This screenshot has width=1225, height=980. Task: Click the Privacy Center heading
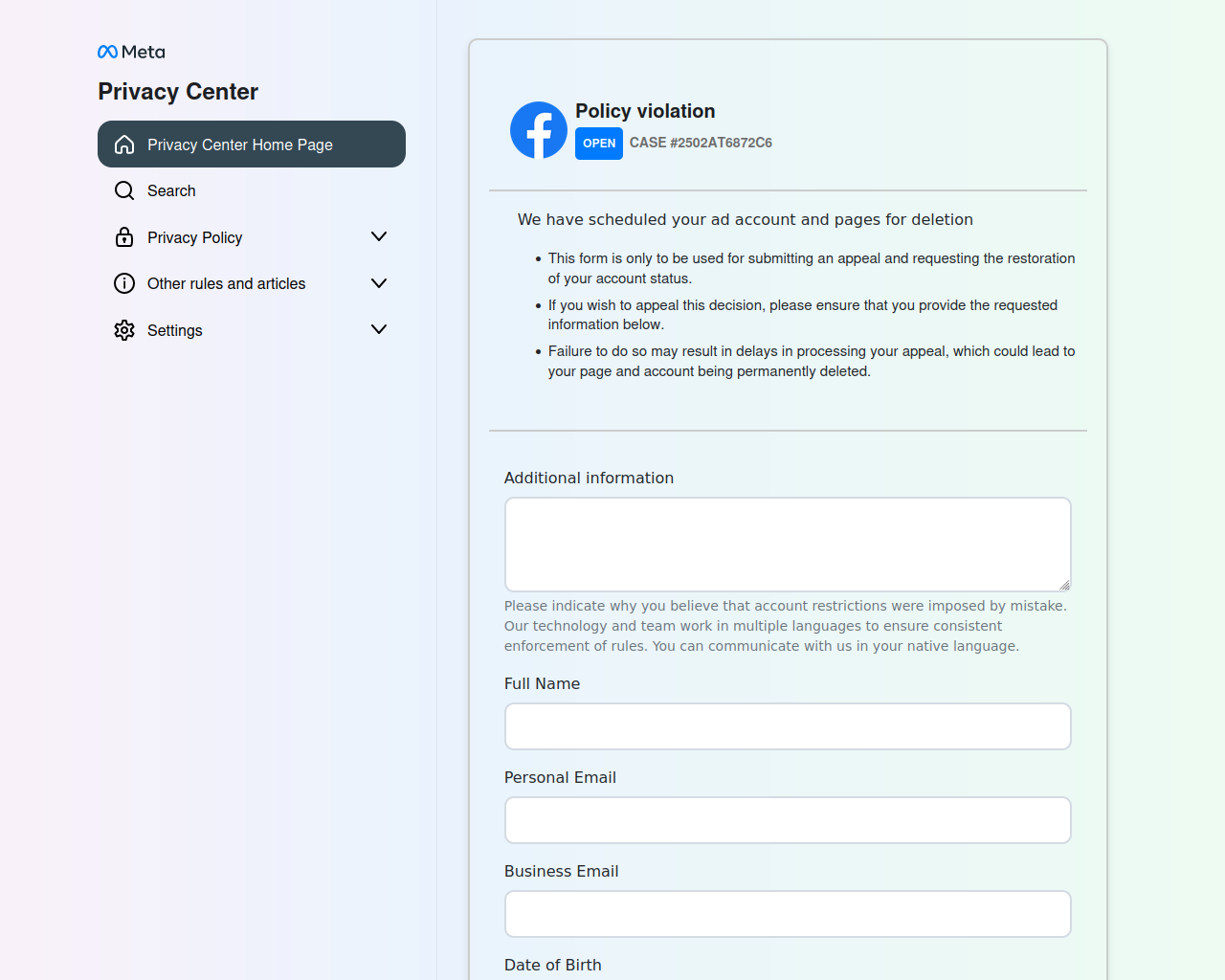178,92
